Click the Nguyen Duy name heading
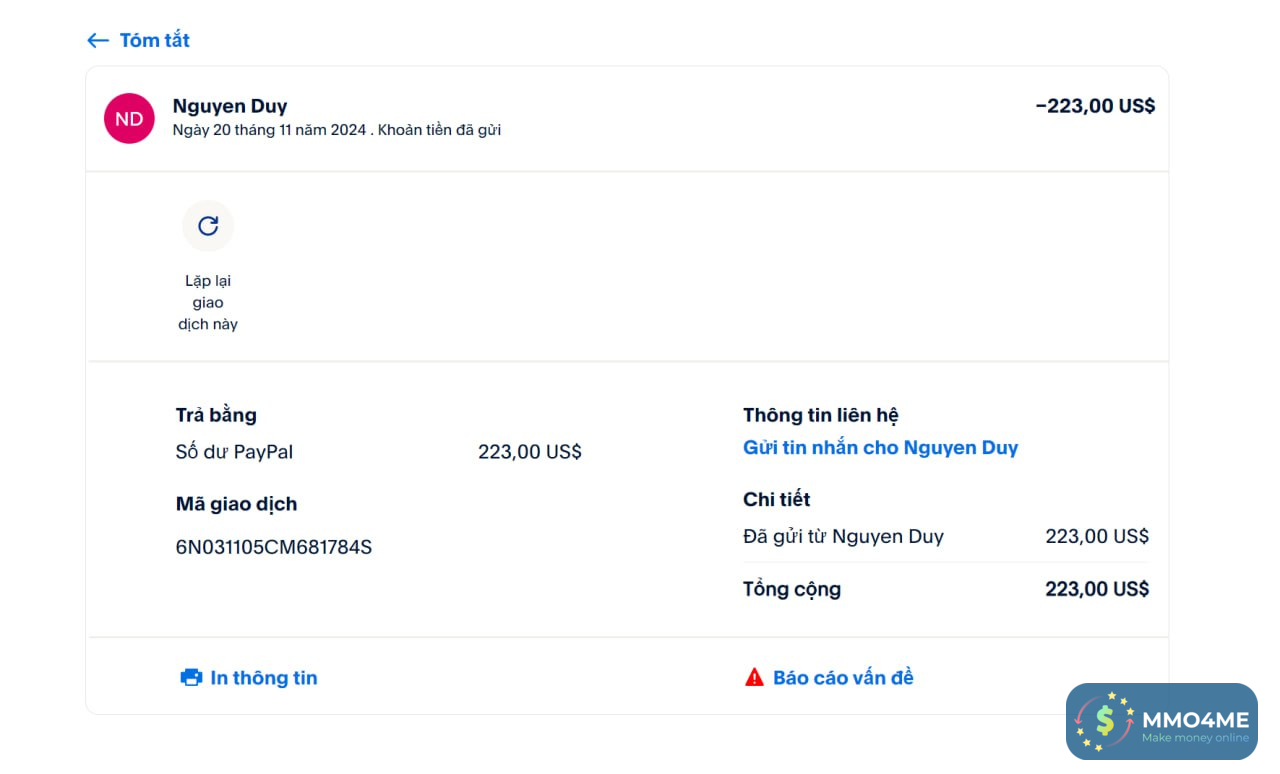This screenshot has height=774, width=1280. click(x=230, y=106)
